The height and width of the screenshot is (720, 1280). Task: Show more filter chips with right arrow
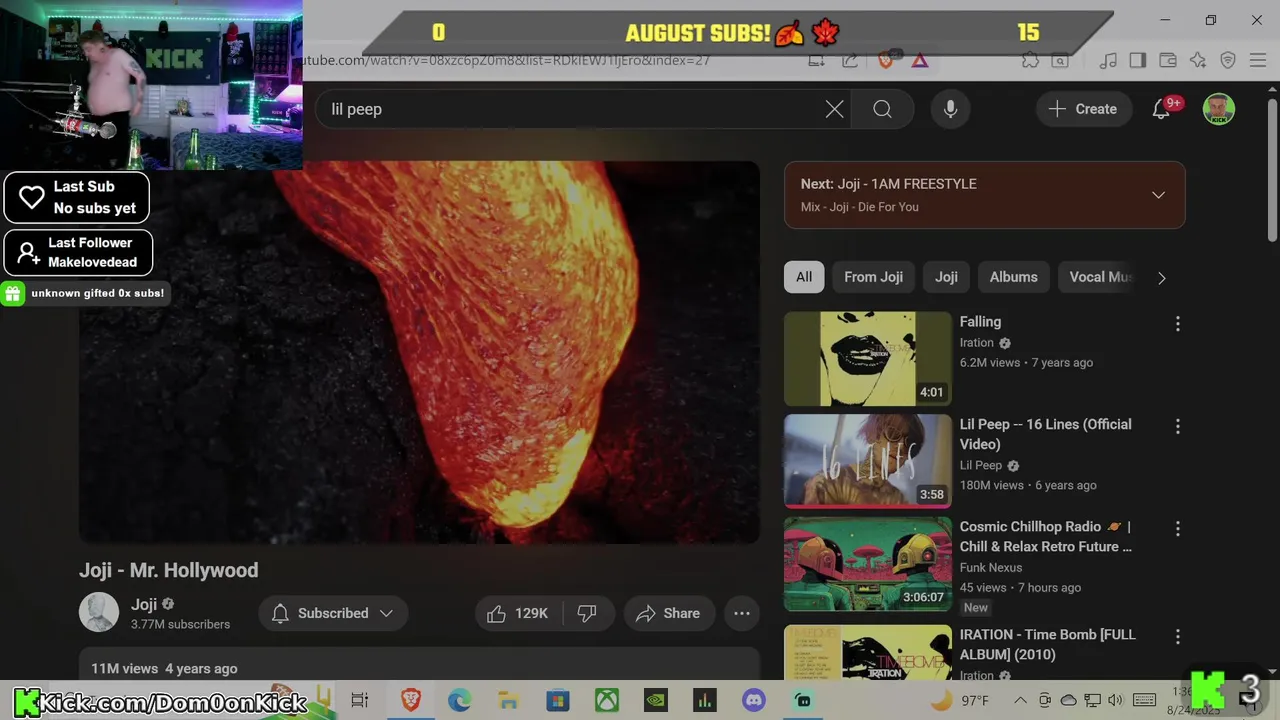[1161, 278]
